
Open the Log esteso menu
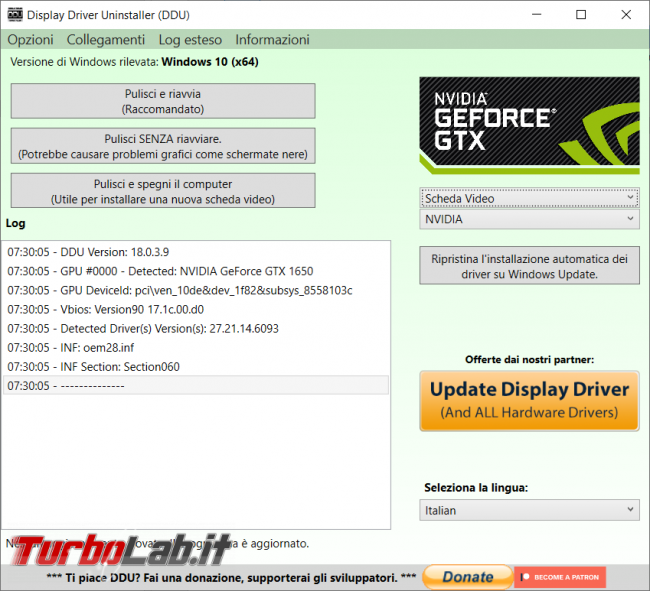click(190, 40)
